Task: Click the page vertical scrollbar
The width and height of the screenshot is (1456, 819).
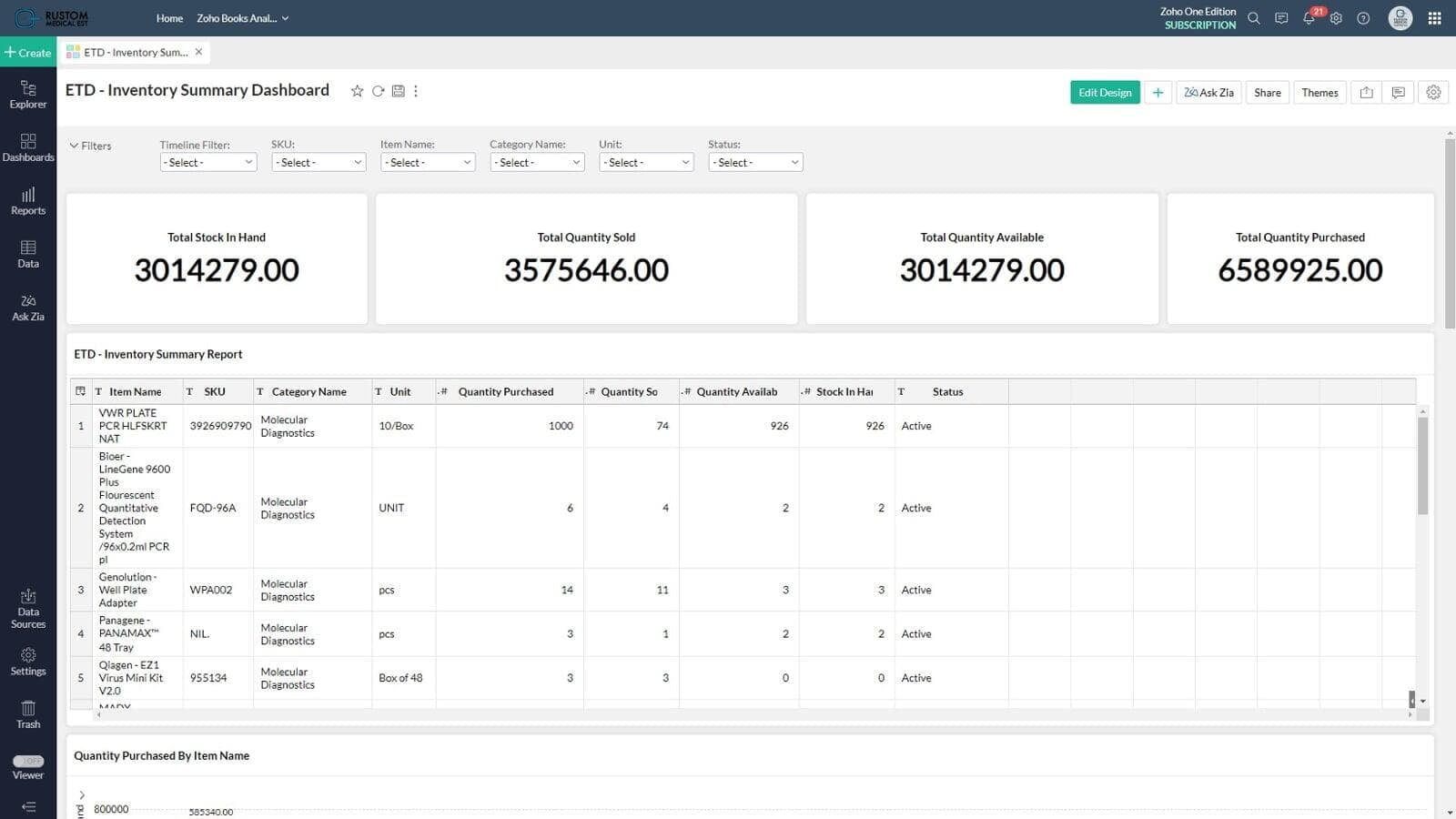Action: (1450, 233)
